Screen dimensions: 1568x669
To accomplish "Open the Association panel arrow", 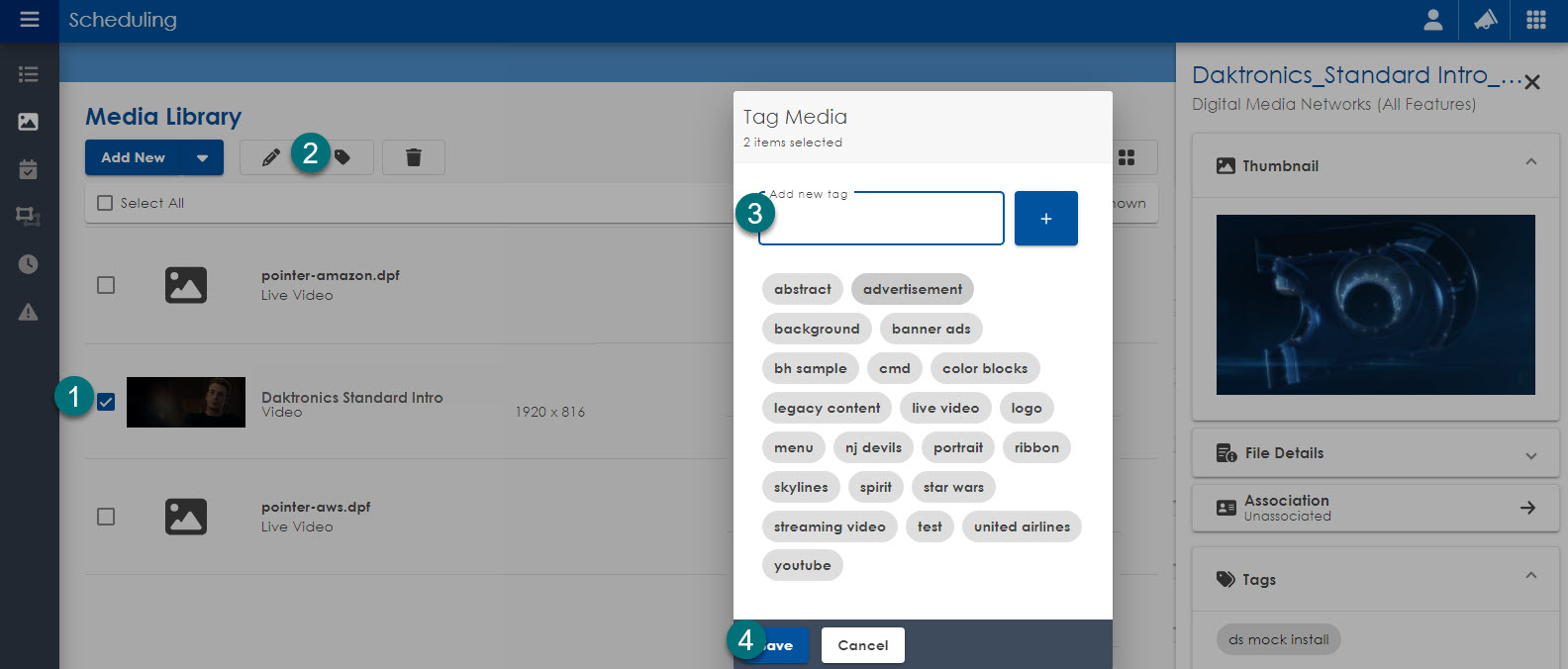I will point(1527,508).
